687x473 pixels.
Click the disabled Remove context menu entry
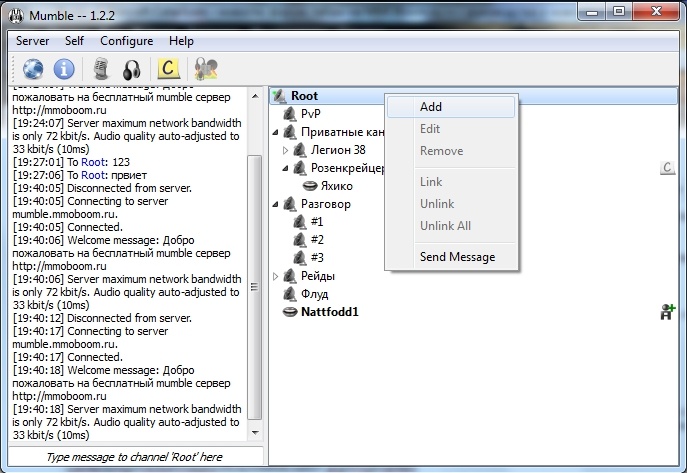pyautogui.click(x=451, y=151)
